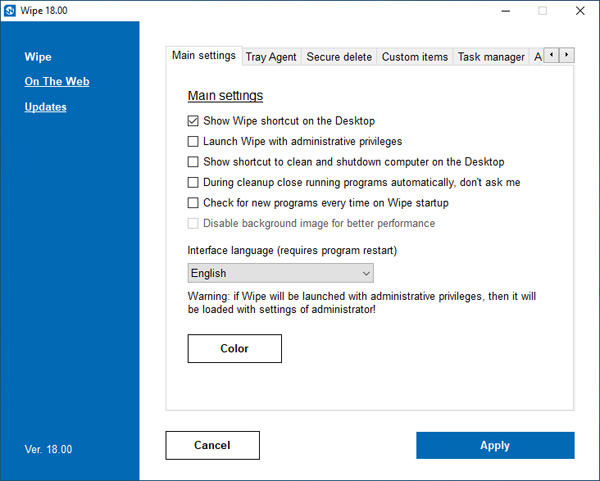This screenshot has width=600, height=481.
Task: Switch to the Custom items tab
Action: pyautogui.click(x=415, y=57)
